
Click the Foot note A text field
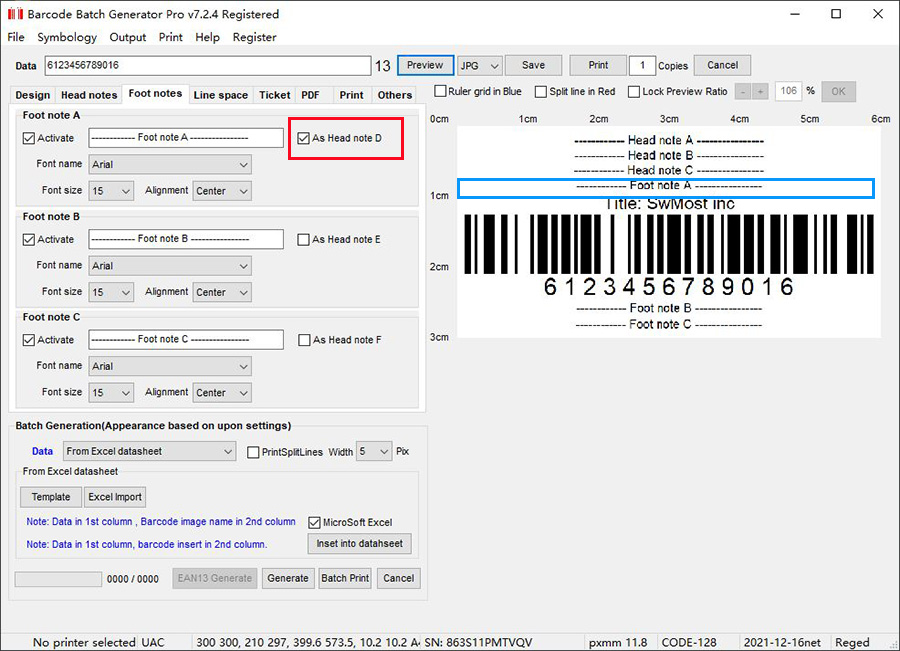[186, 138]
